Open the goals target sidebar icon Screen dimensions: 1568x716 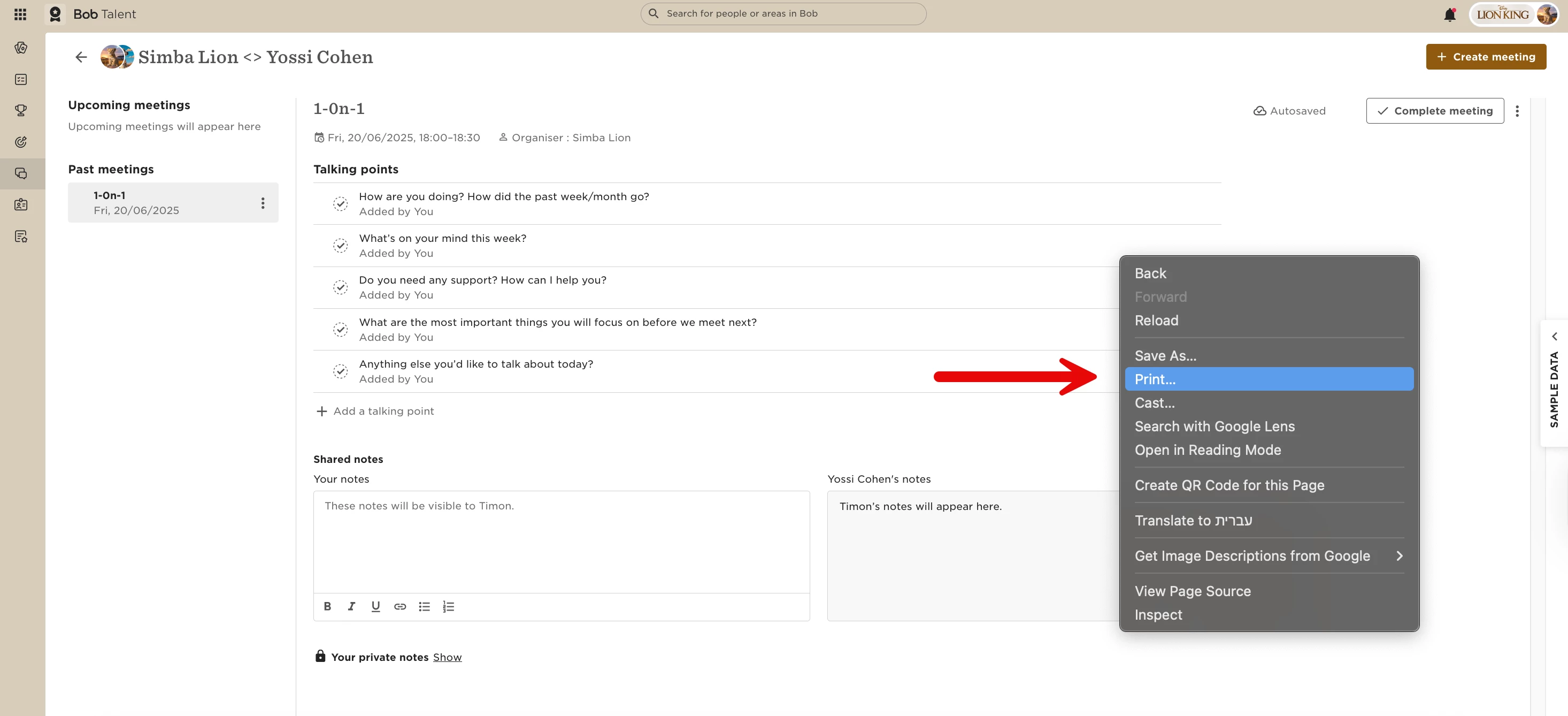[x=21, y=142]
